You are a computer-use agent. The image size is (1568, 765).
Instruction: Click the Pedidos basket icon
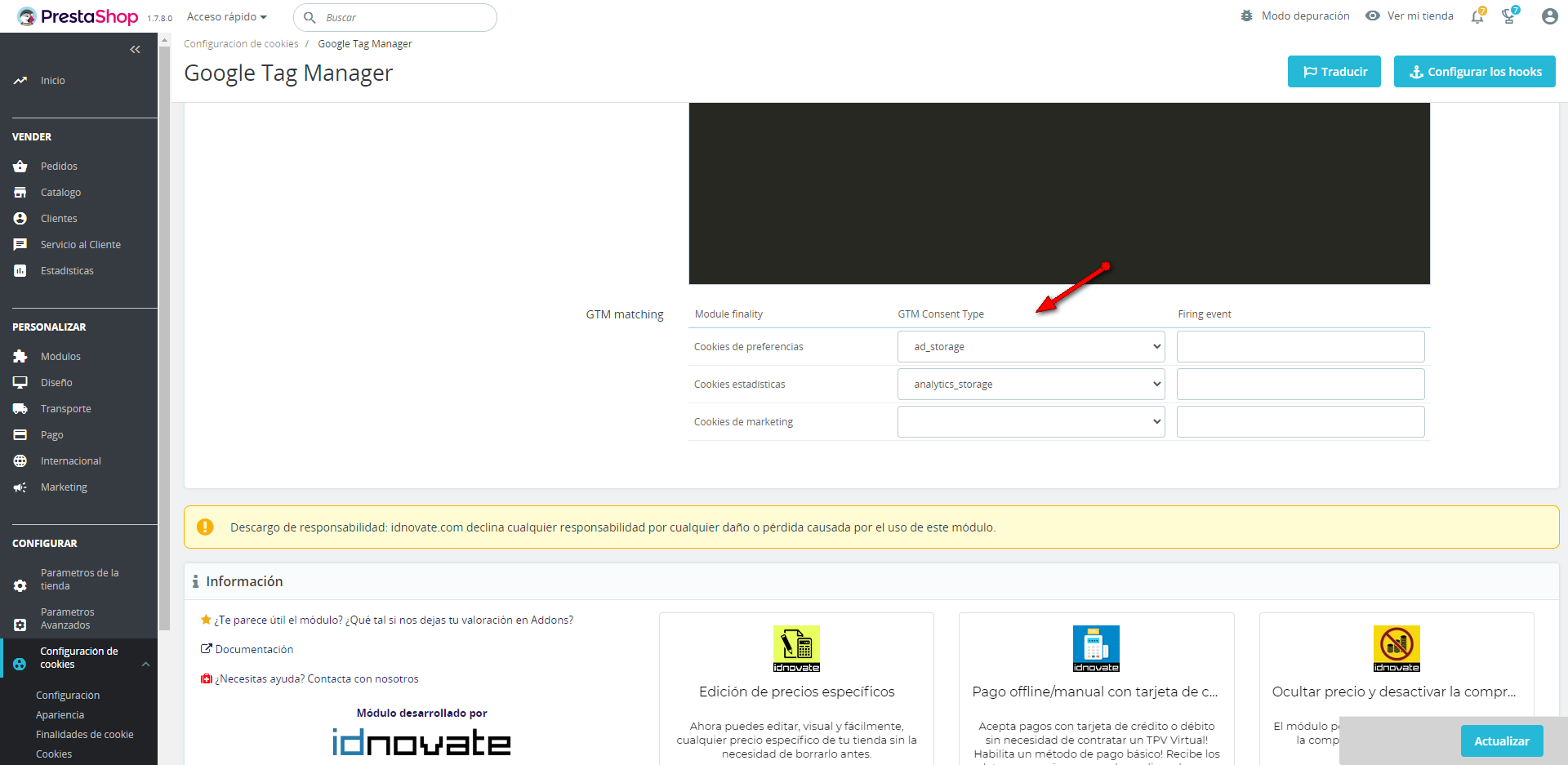(x=20, y=167)
